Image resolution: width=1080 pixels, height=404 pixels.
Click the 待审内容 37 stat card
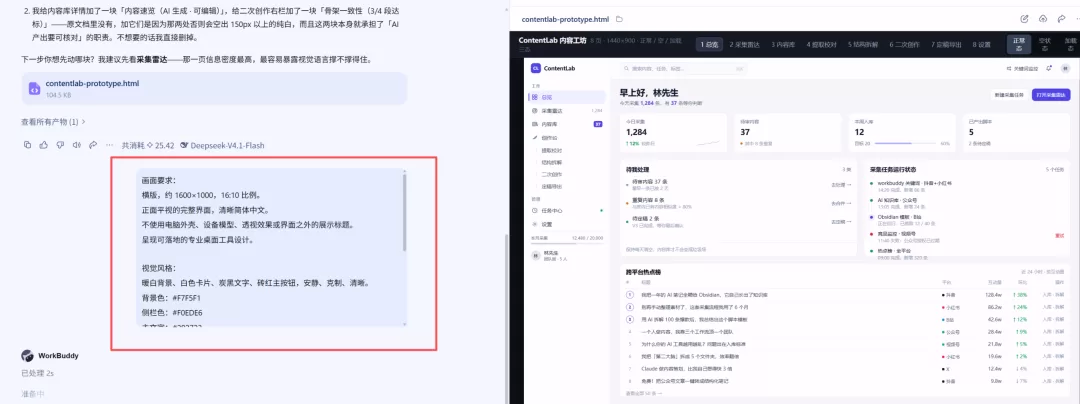pyautogui.click(x=787, y=132)
